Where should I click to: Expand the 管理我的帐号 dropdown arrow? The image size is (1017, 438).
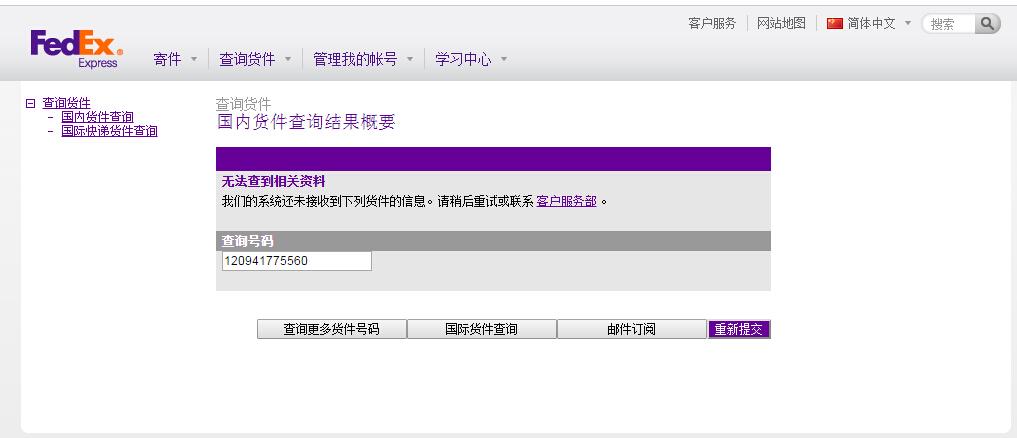[x=410, y=60]
